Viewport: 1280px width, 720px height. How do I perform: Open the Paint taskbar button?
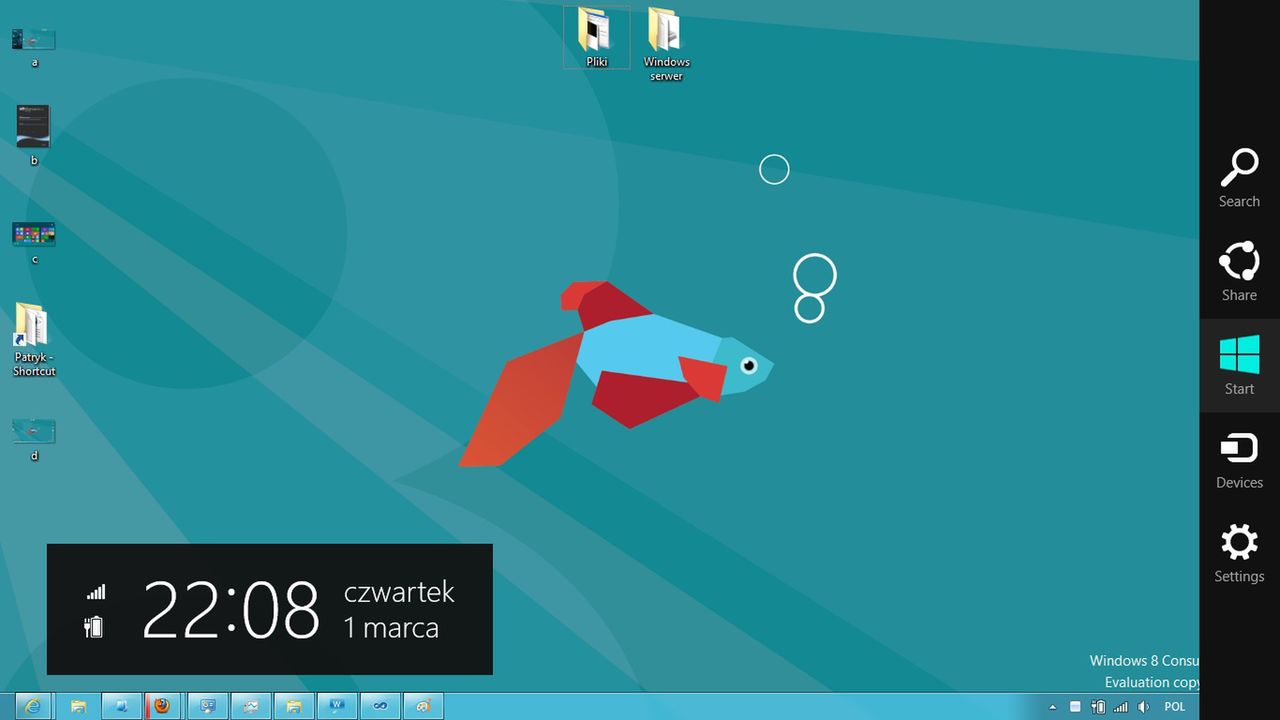click(423, 706)
